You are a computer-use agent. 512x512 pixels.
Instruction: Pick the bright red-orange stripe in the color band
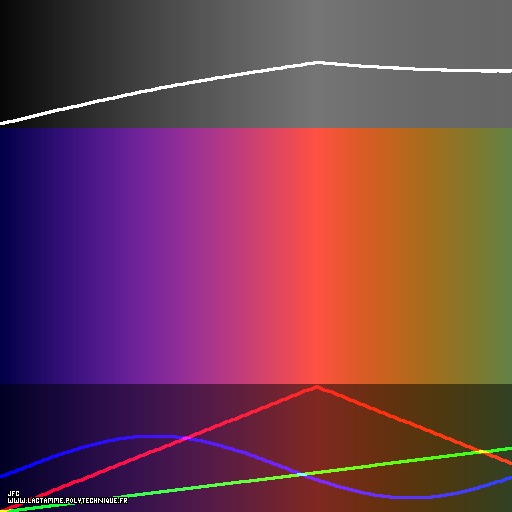318,256
